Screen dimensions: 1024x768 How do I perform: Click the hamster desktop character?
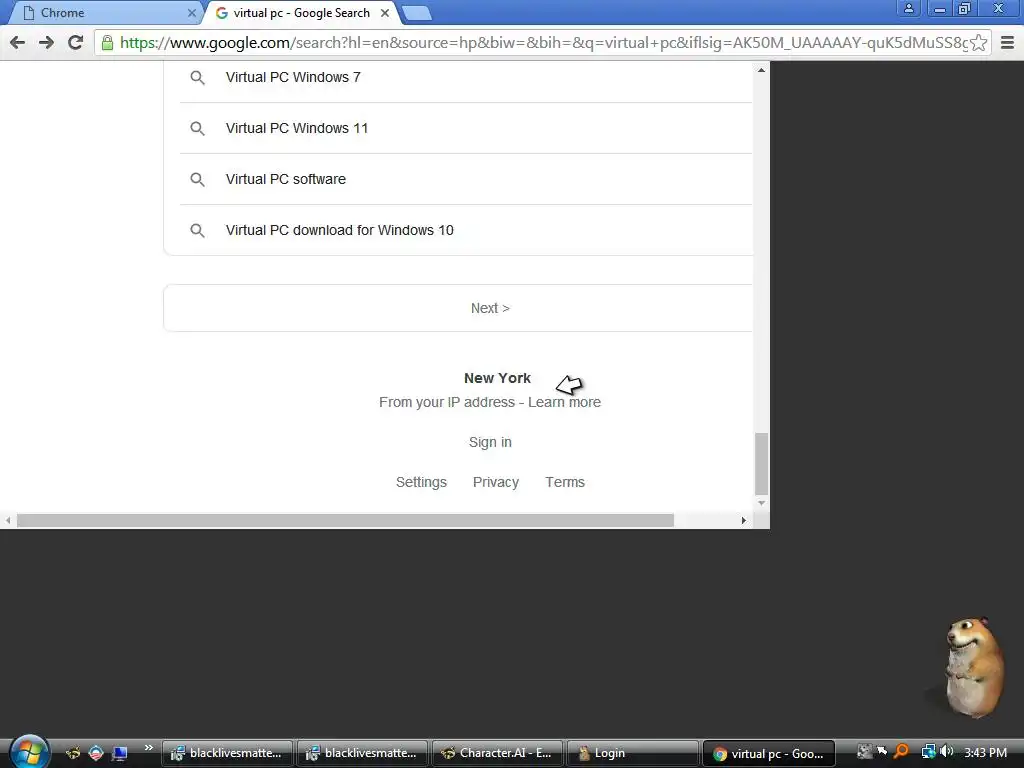pos(973,666)
